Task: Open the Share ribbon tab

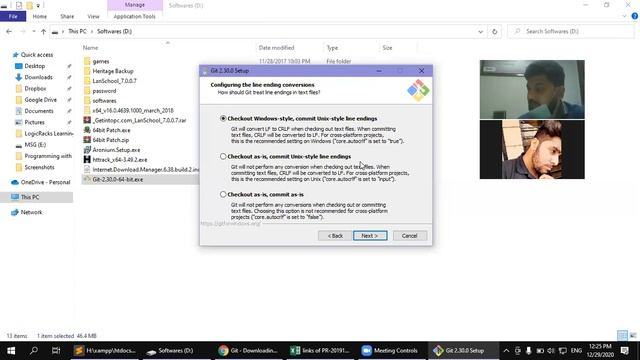Action: coord(67,16)
